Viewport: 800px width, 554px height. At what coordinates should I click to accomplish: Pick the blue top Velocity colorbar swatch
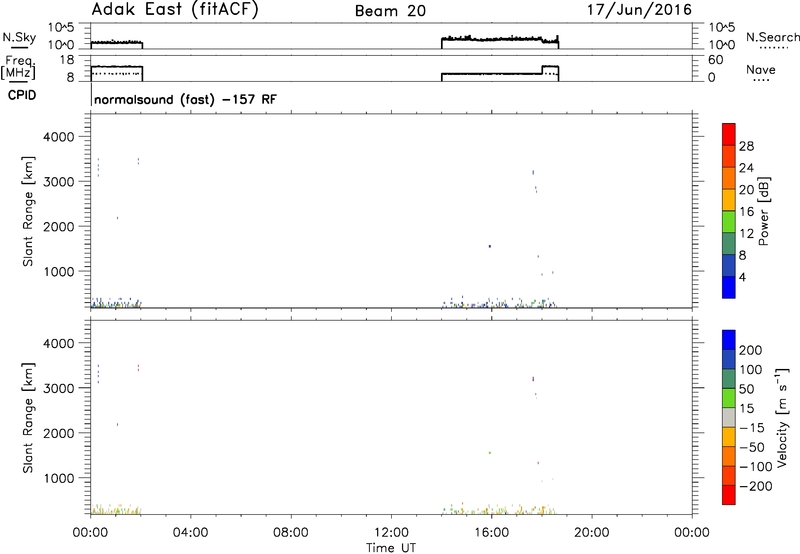pos(729,340)
